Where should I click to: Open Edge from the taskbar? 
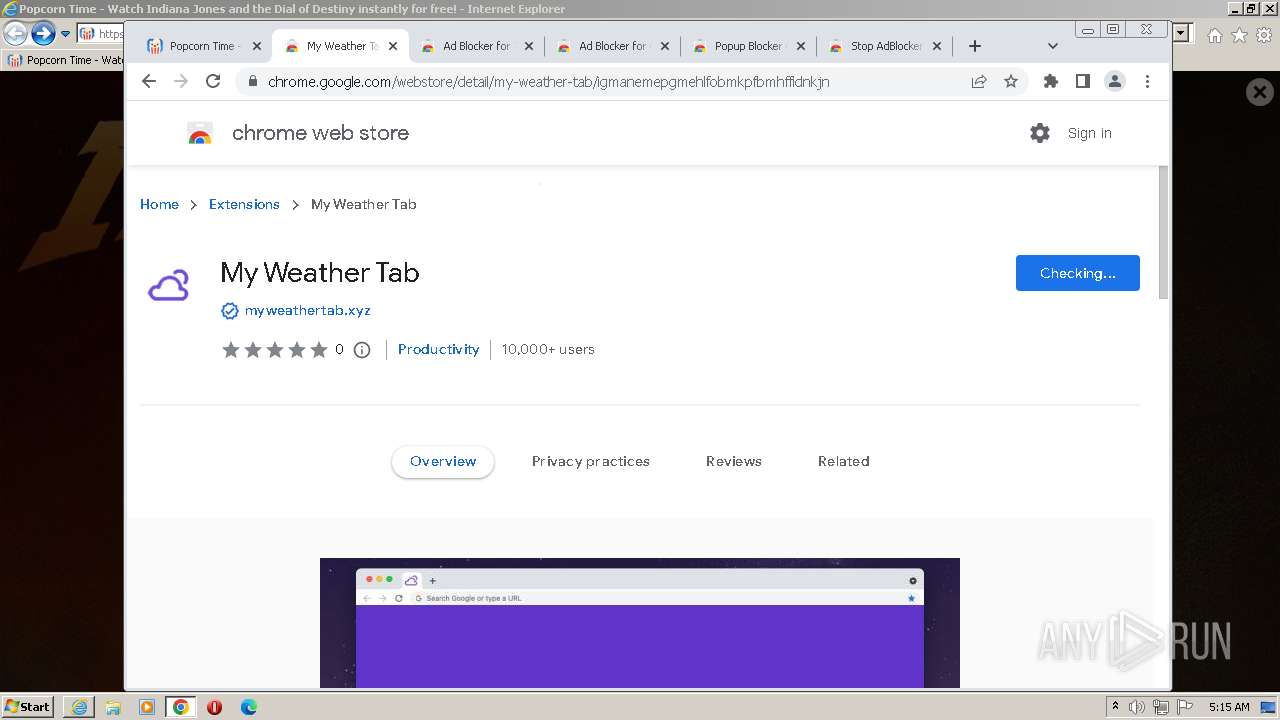point(248,707)
